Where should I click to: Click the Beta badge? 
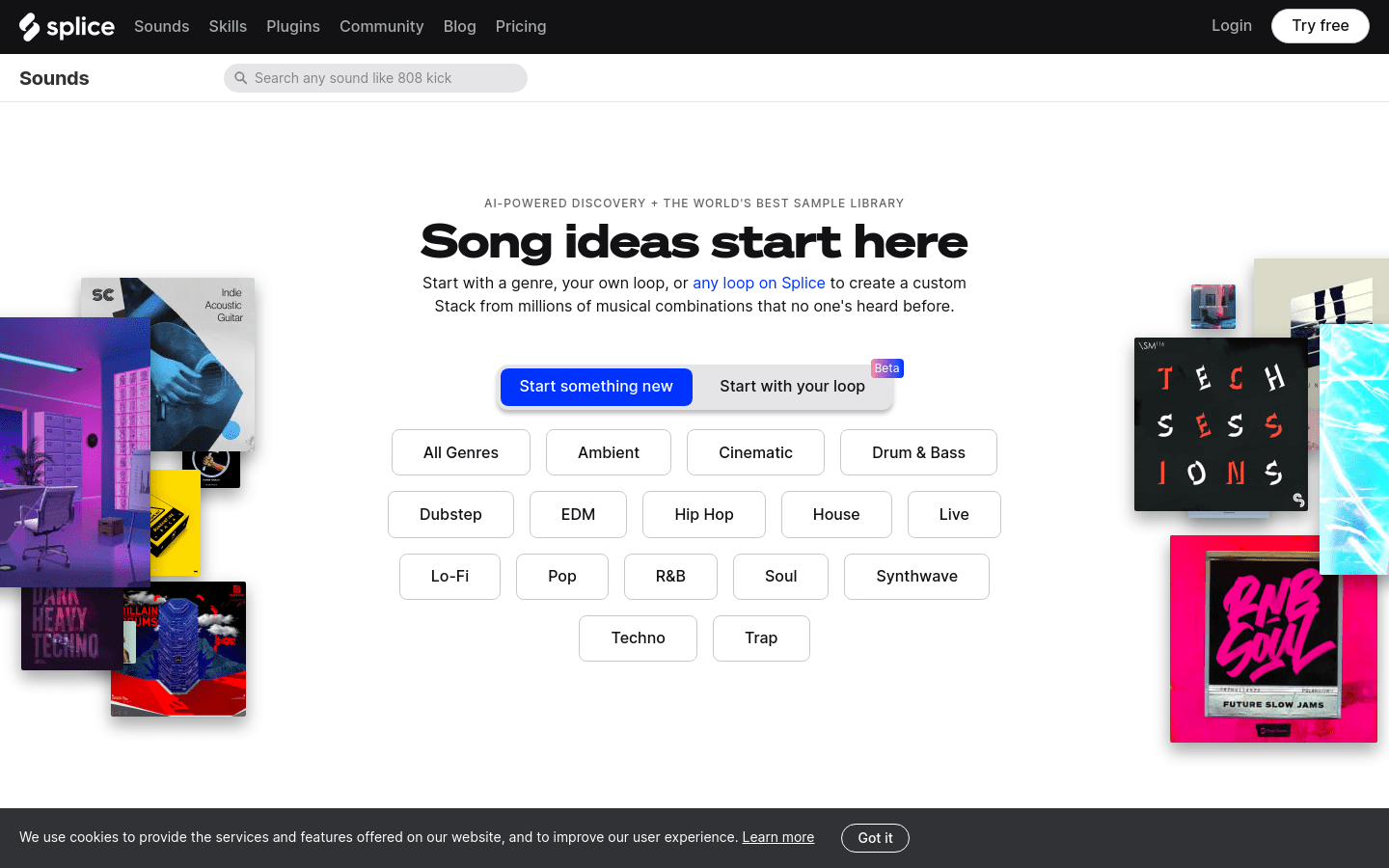coord(887,368)
